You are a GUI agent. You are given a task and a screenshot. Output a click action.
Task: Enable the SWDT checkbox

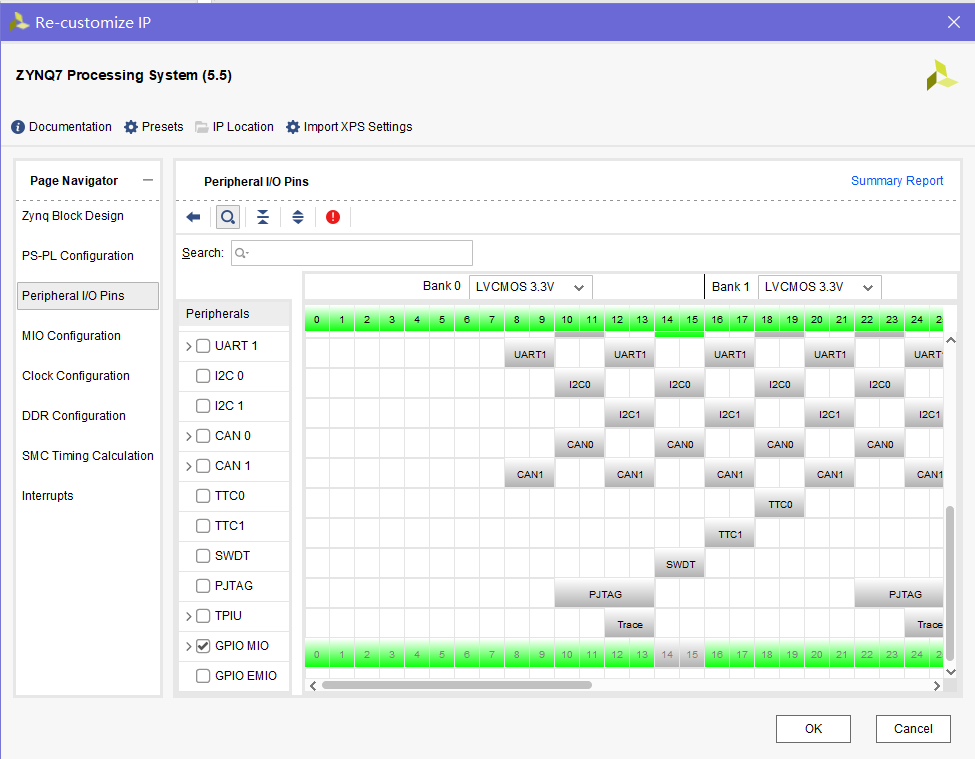(x=203, y=556)
